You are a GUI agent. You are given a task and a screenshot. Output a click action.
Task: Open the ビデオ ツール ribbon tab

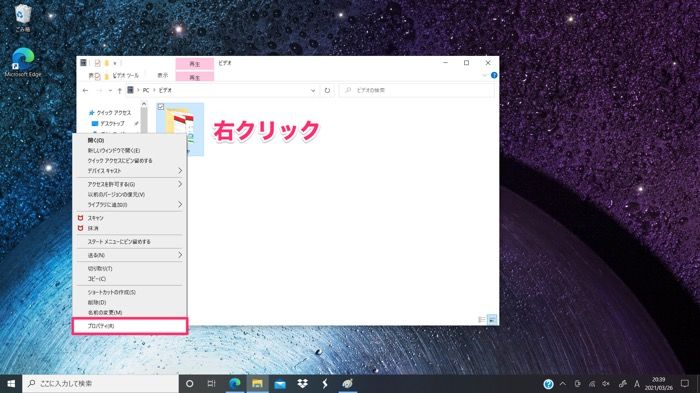pos(125,75)
